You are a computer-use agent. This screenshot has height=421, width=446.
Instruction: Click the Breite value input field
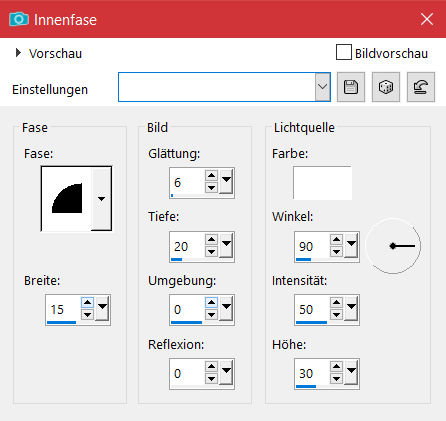63,309
